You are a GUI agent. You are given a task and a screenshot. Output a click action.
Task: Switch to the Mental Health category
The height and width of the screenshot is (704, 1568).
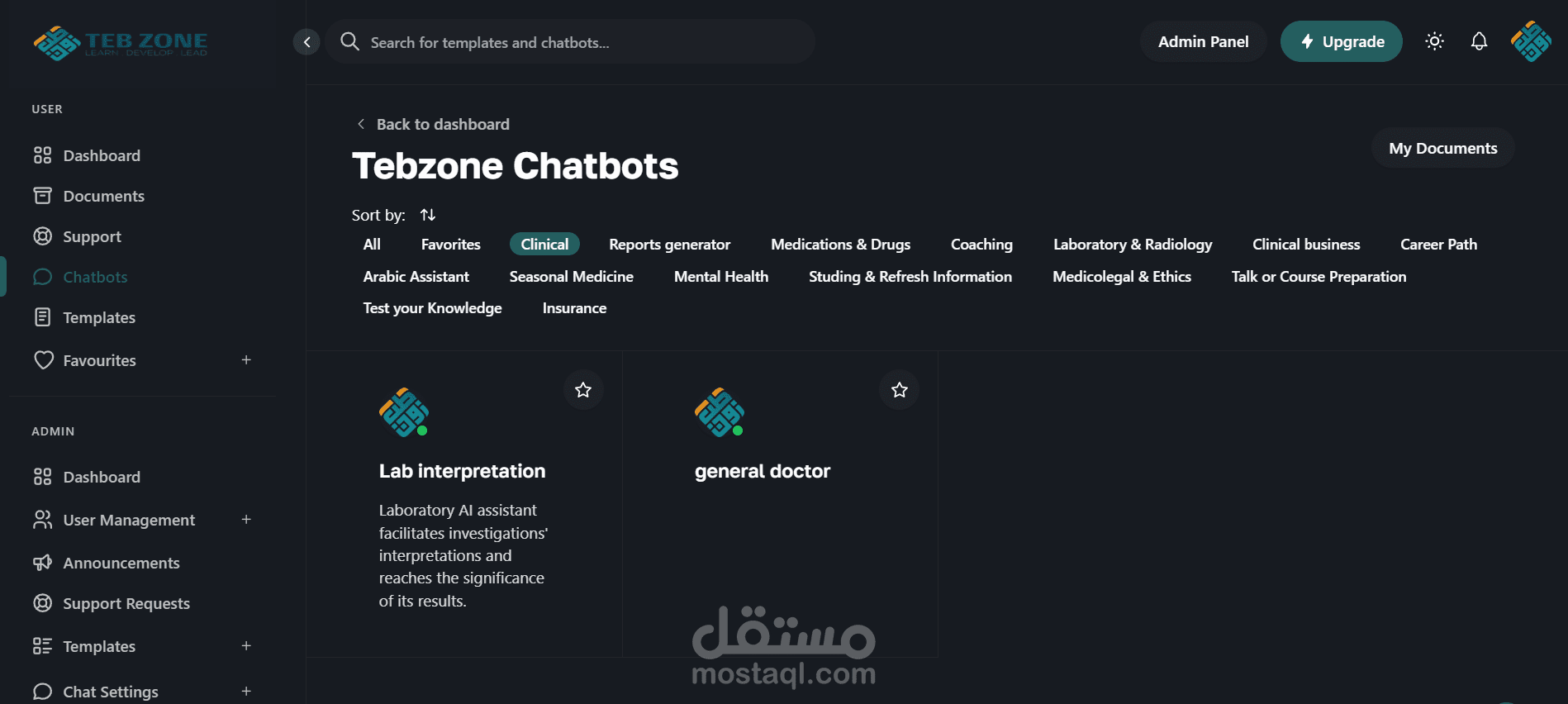tap(720, 277)
